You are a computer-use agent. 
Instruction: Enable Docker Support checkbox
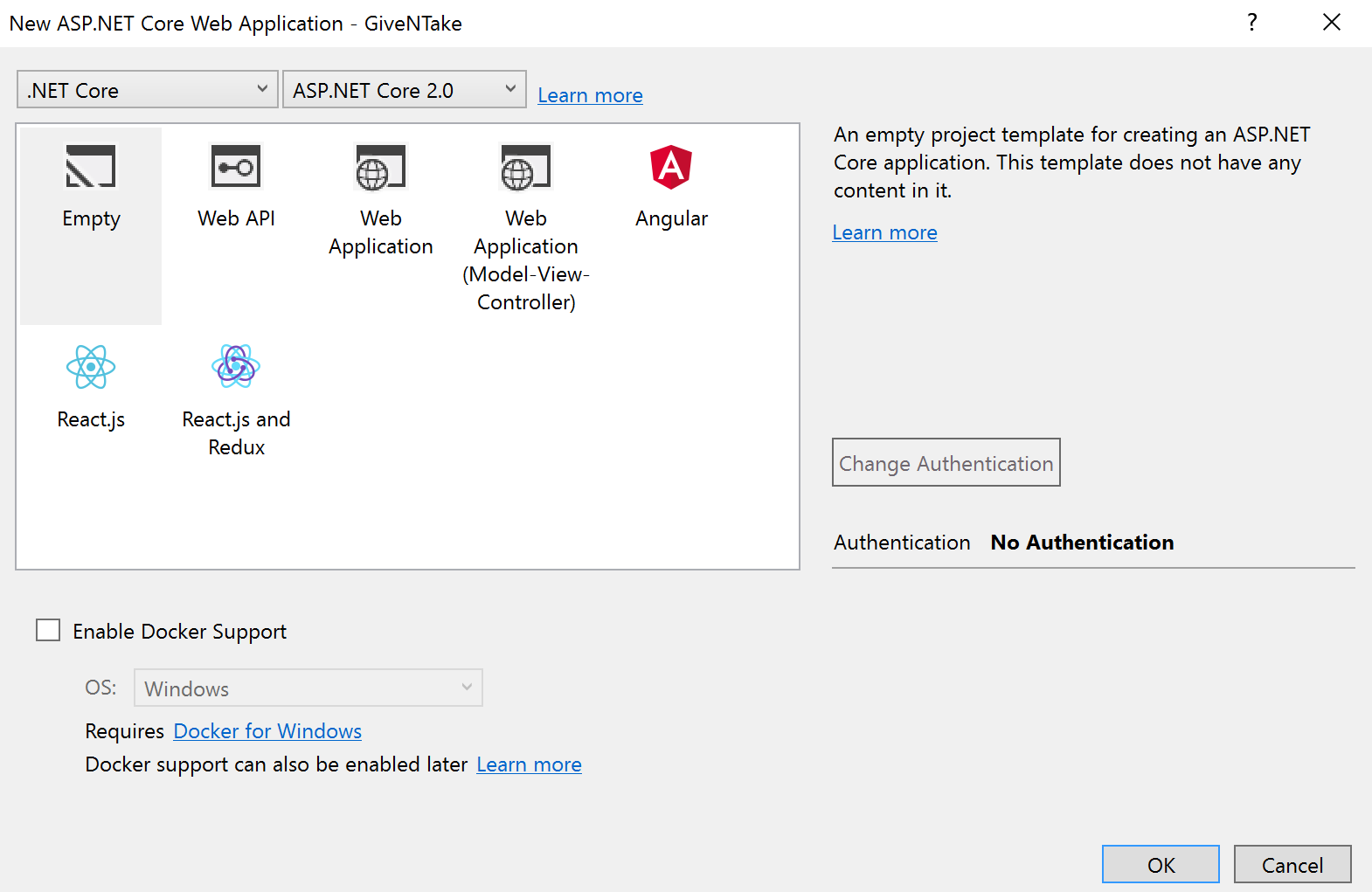point(48,630)
